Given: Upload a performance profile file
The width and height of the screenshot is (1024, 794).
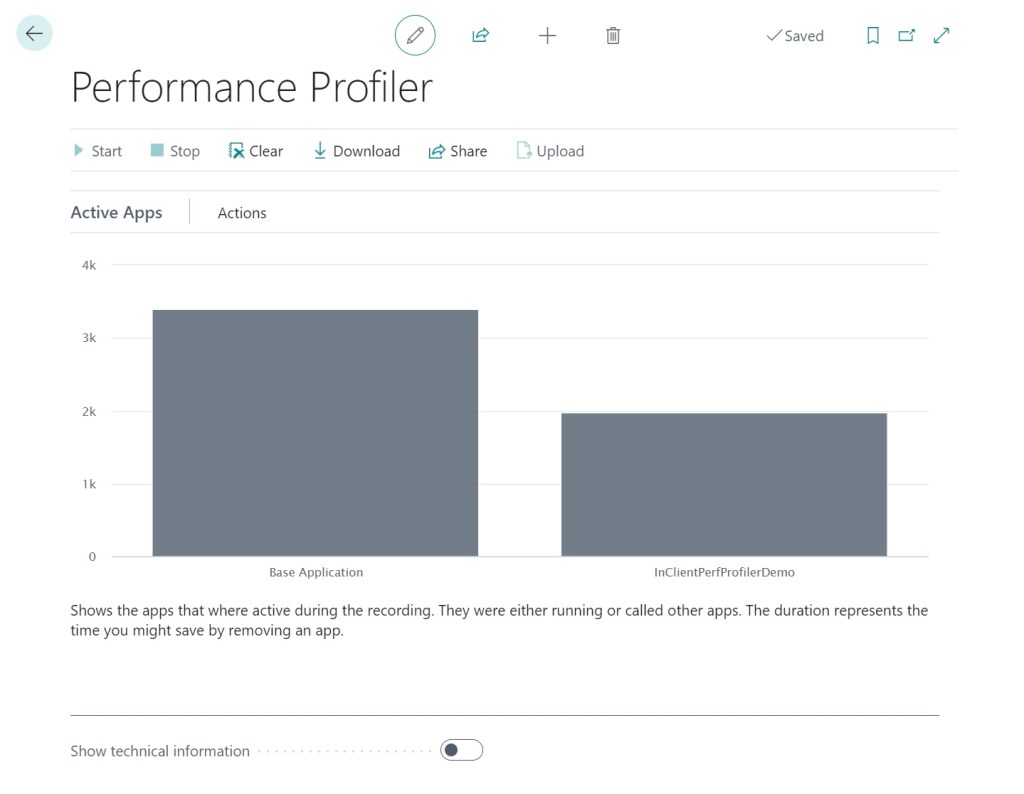Looking at the screenshot, I should (550, 151).
